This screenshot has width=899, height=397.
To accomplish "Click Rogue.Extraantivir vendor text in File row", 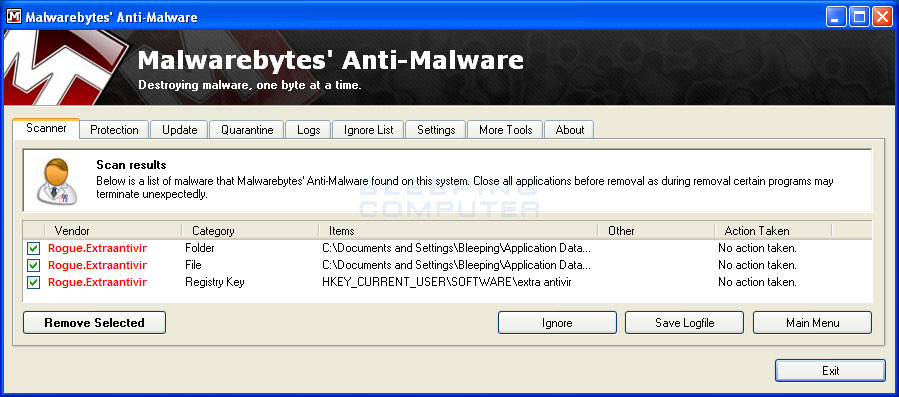I will [97, 266].
